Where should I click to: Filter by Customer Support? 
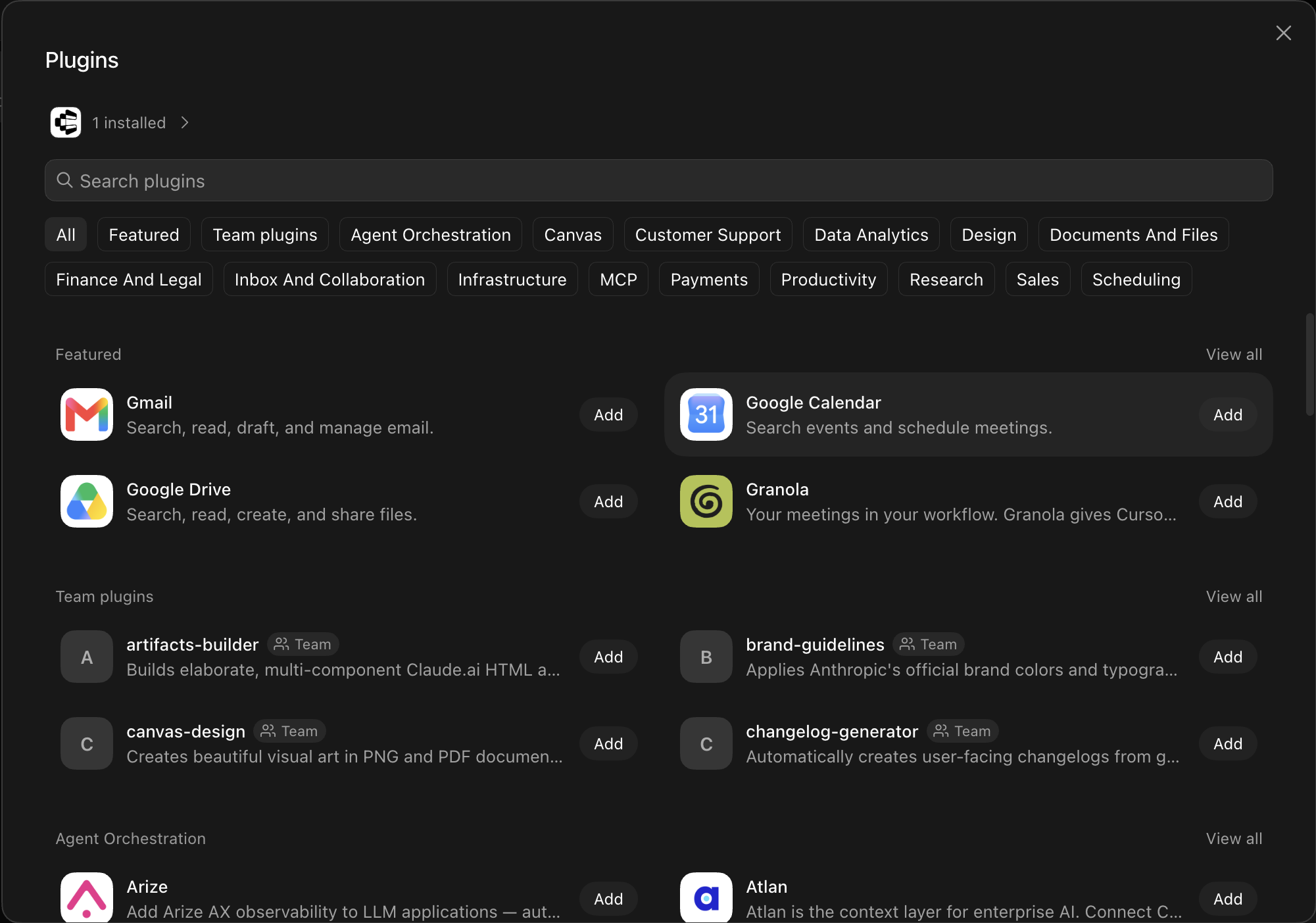click(708, 235)
